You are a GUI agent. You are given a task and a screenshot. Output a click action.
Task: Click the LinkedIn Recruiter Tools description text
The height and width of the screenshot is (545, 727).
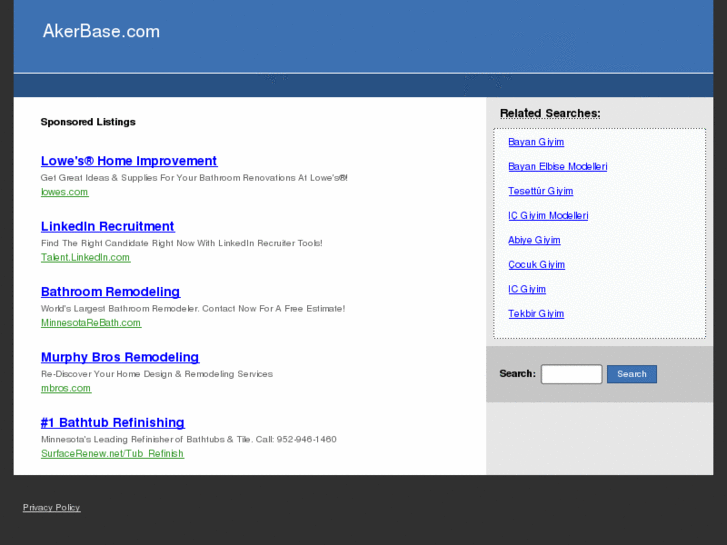(182, 243)
